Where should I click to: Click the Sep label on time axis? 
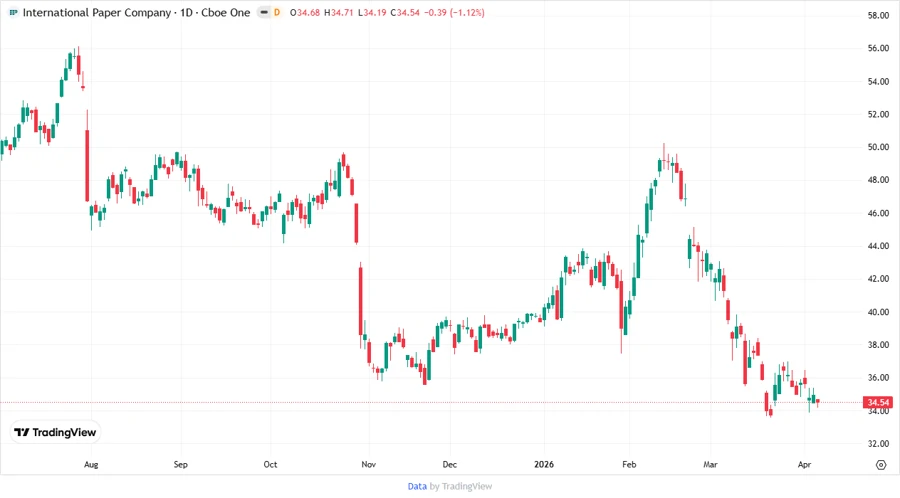coord(181,464)
